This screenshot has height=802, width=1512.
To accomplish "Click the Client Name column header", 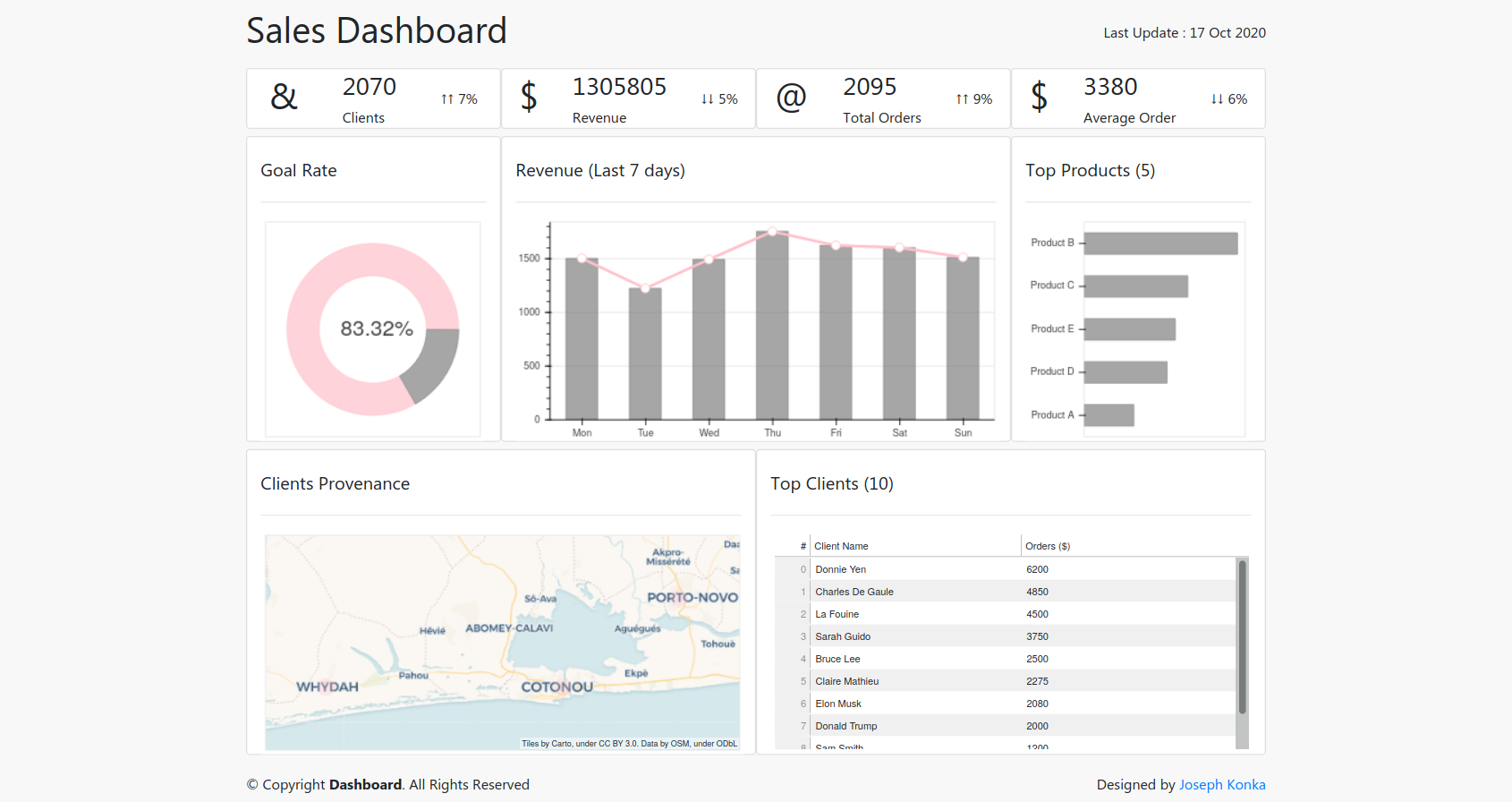I will pos(915,546).
